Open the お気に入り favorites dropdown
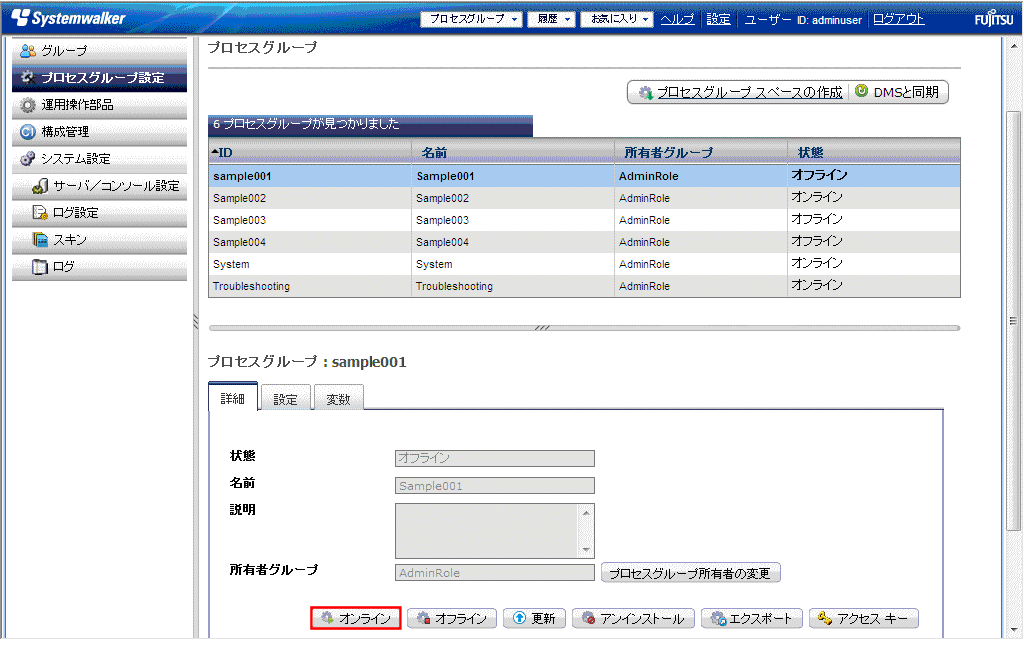The image size is (1024, 672). pos(617,19)
